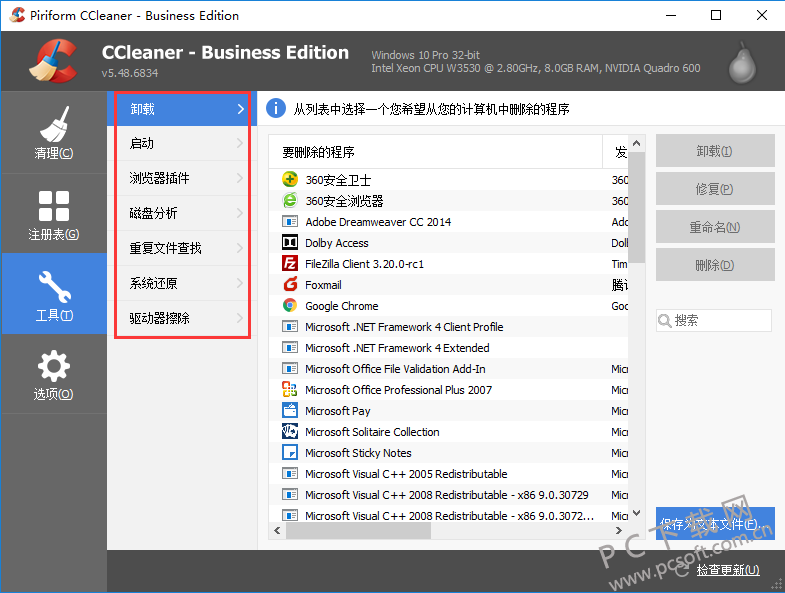785x593 pixels.
Task: Click title bar CCleaner app icon
Action: [x=17, y=15]
